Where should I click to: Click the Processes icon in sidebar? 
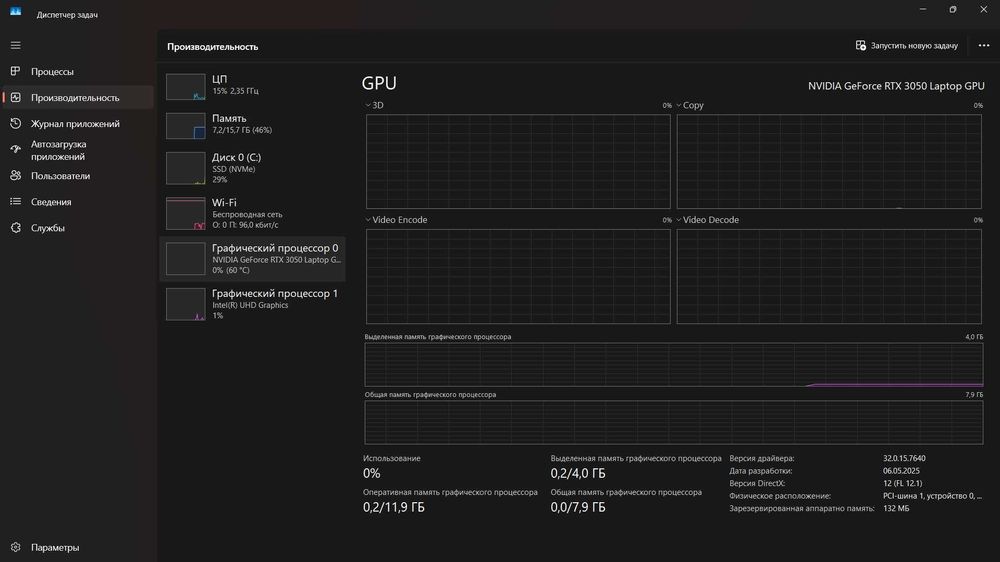(x=15, y=71)
